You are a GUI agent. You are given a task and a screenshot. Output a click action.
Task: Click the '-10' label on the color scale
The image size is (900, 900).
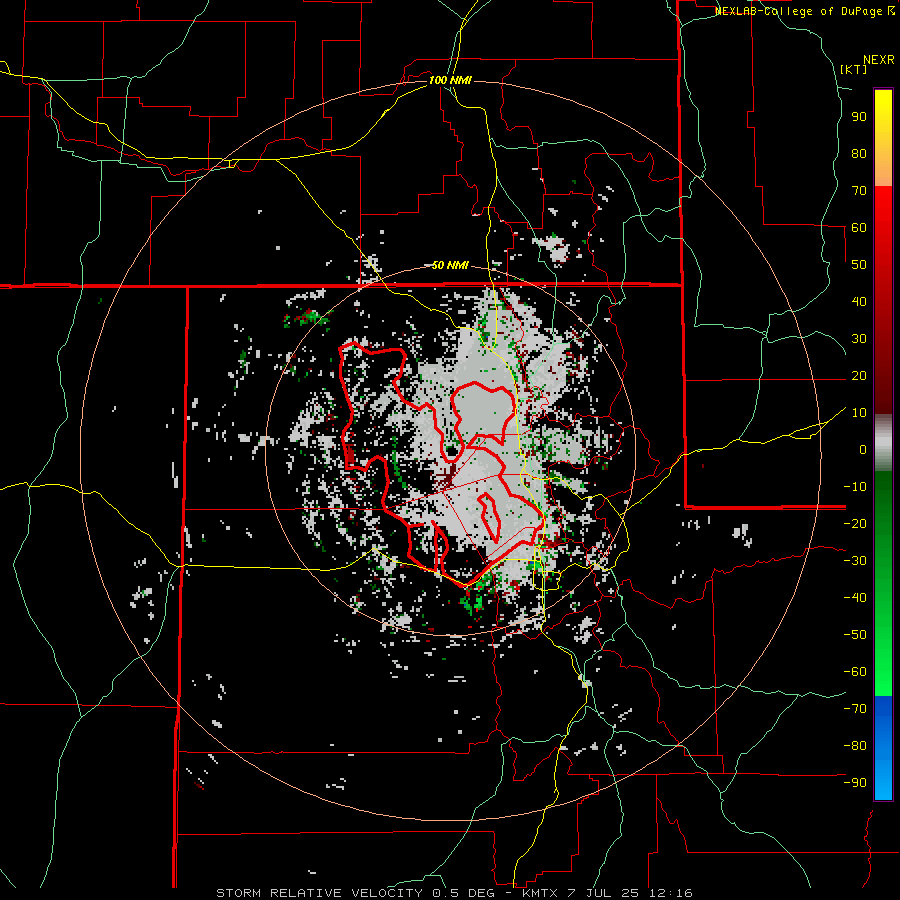click(855, 487)
